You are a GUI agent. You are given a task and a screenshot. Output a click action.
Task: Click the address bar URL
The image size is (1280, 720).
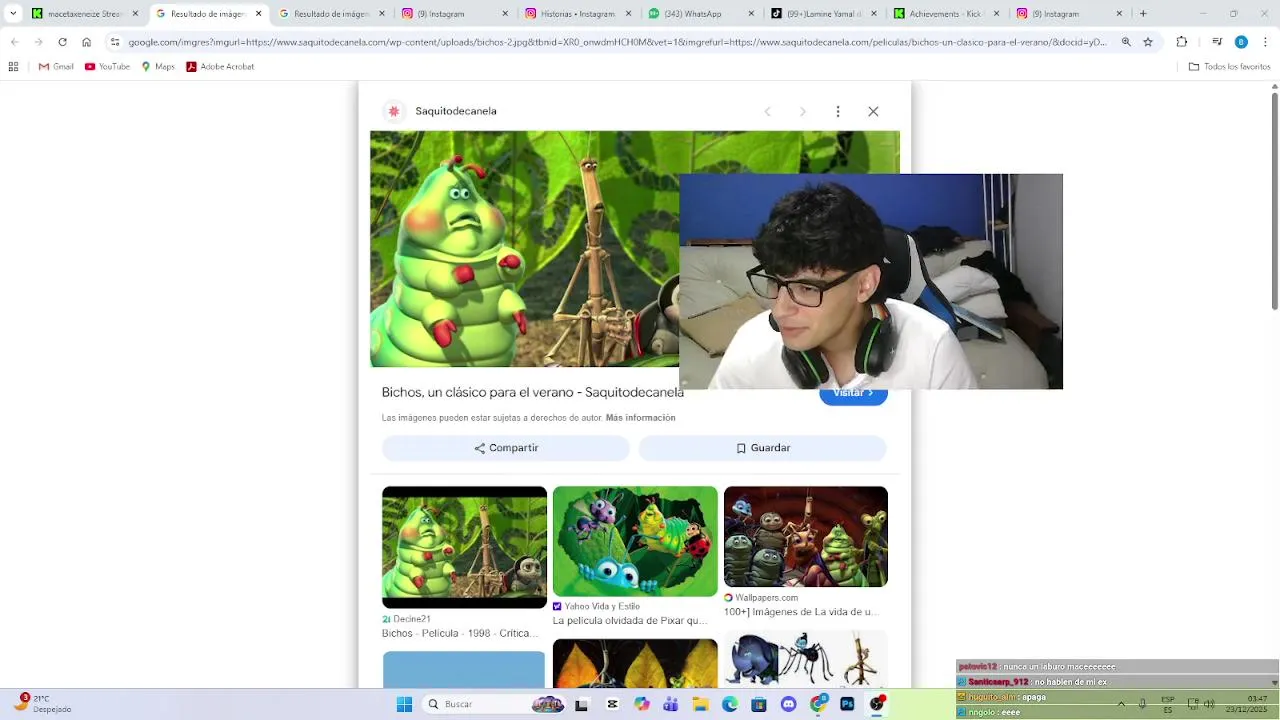pos(617,42)
